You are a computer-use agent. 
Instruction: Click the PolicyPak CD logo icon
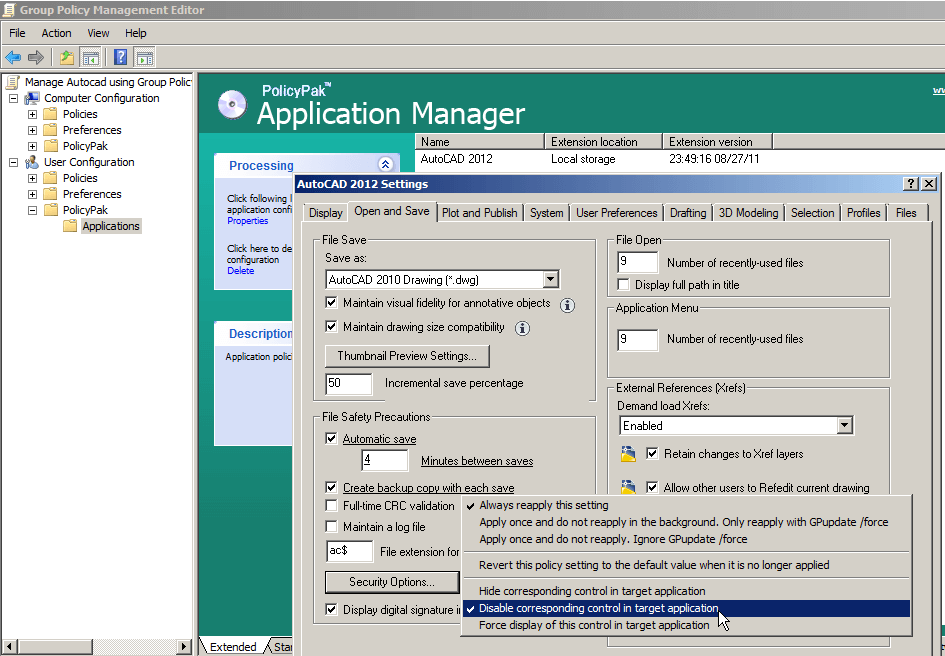(232, 104)
